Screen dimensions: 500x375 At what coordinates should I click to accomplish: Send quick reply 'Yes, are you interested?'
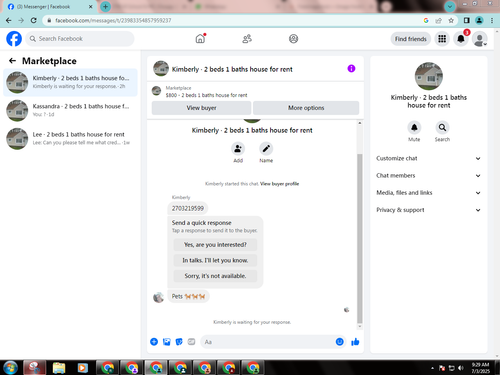point(215,245)
